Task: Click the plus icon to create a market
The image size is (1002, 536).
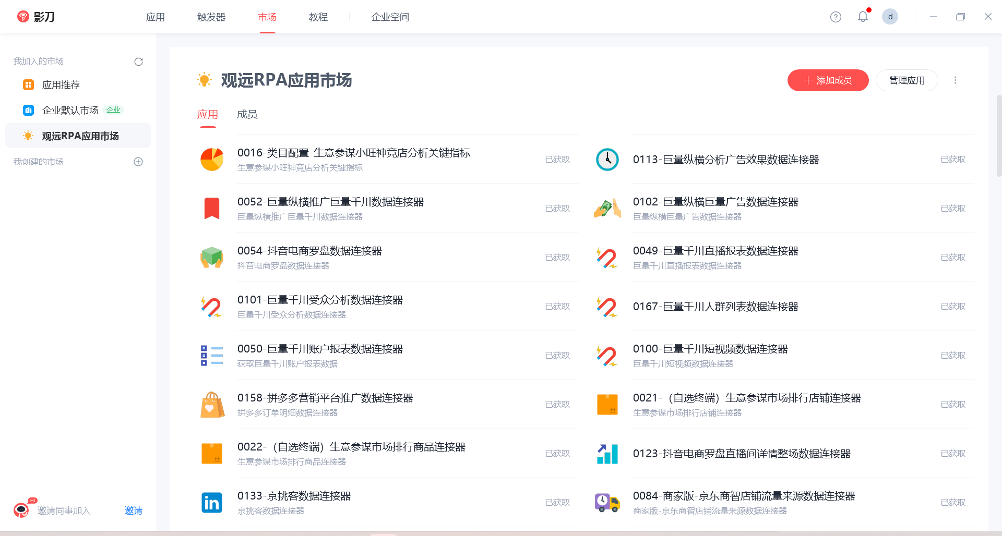Action: [x=139, y=161]
